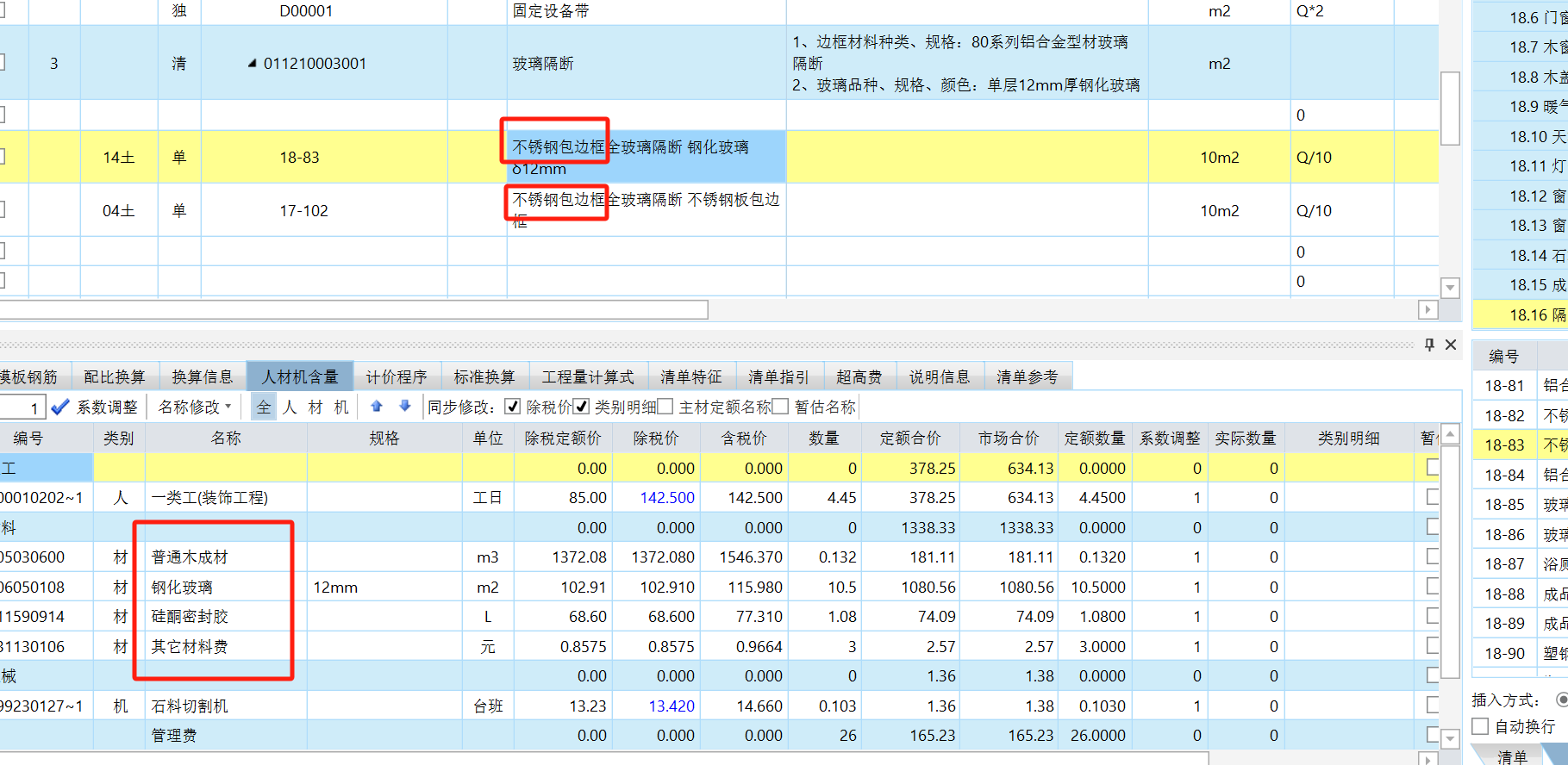This screenshot has height=765, width=1568.
Task: Enable 暂估名称 checkbox
Action: pos(781,407)
